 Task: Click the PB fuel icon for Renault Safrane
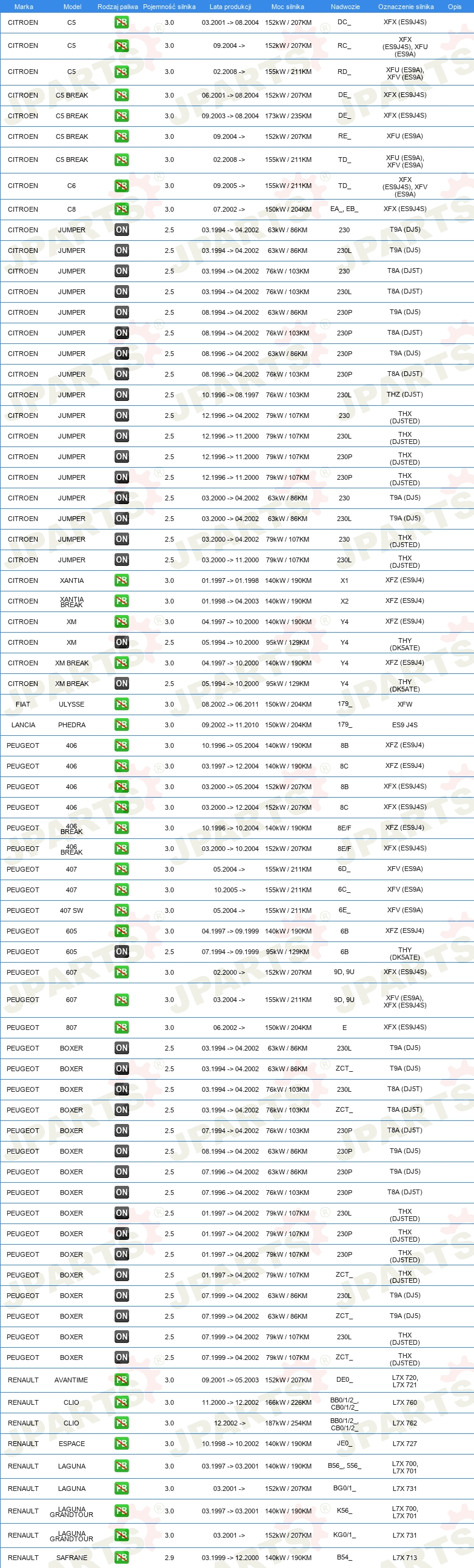[x=122, y=1558]
